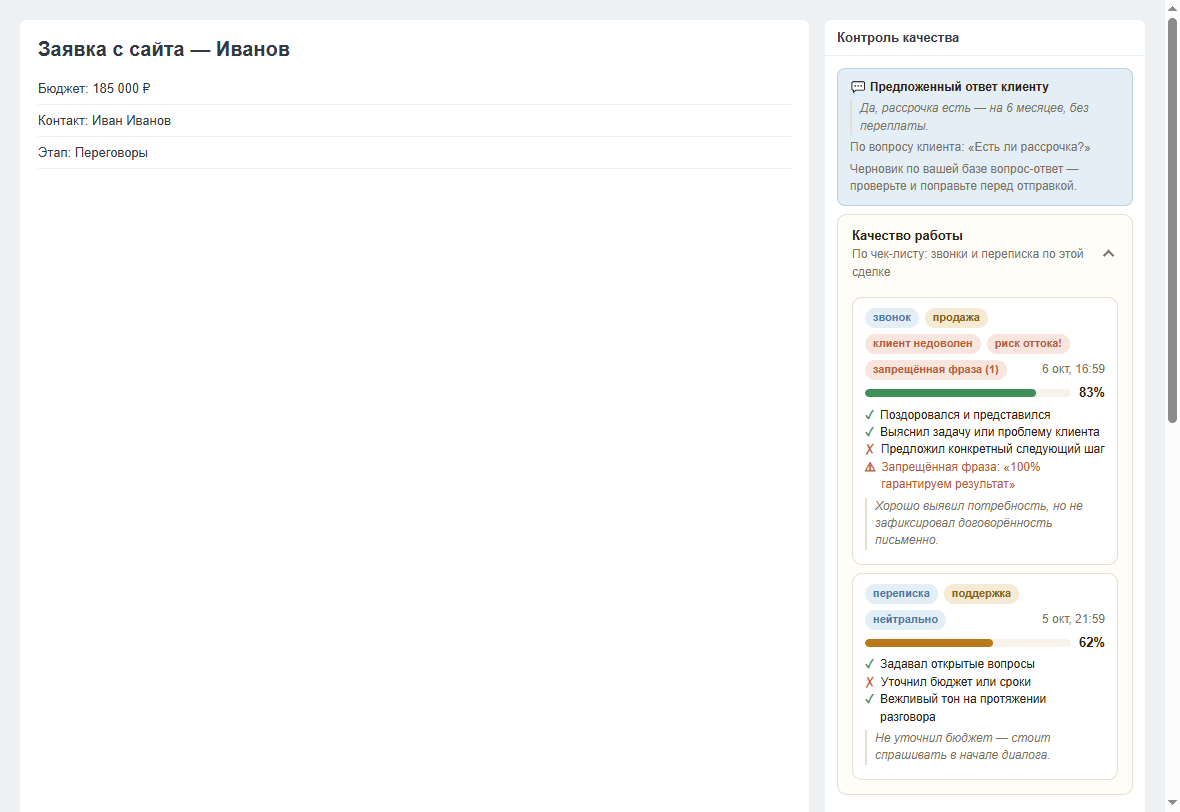Click the Предложенный ответ клиенту heading
Viewport: 1180px width, 812px height.
[960, 87]
